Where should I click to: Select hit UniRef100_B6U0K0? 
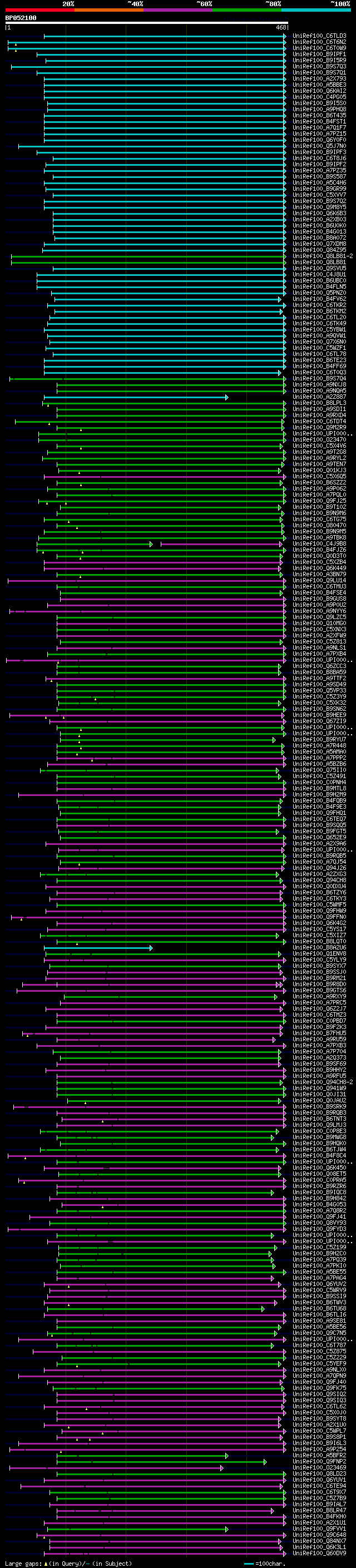click(319, 226)
